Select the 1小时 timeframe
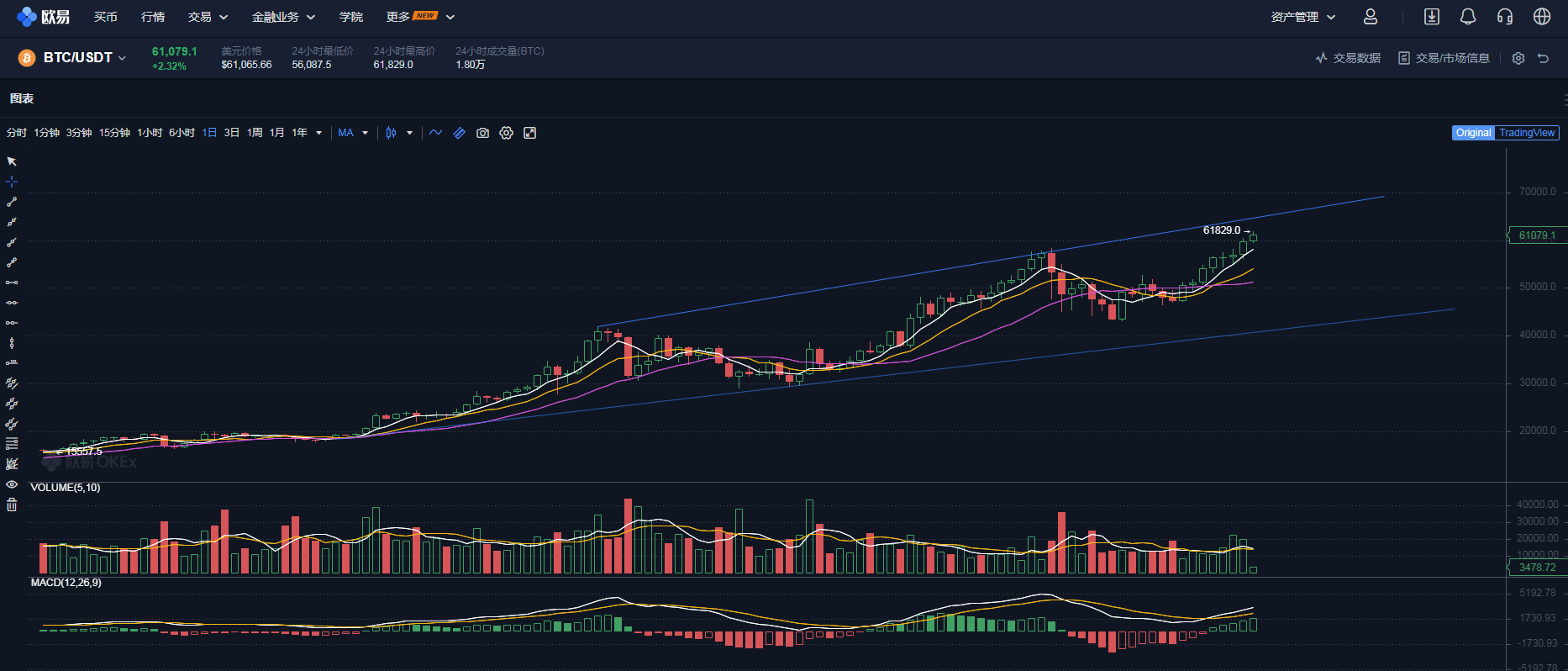This screenshot has width=1568, height=671. click(x=150, y=133)
